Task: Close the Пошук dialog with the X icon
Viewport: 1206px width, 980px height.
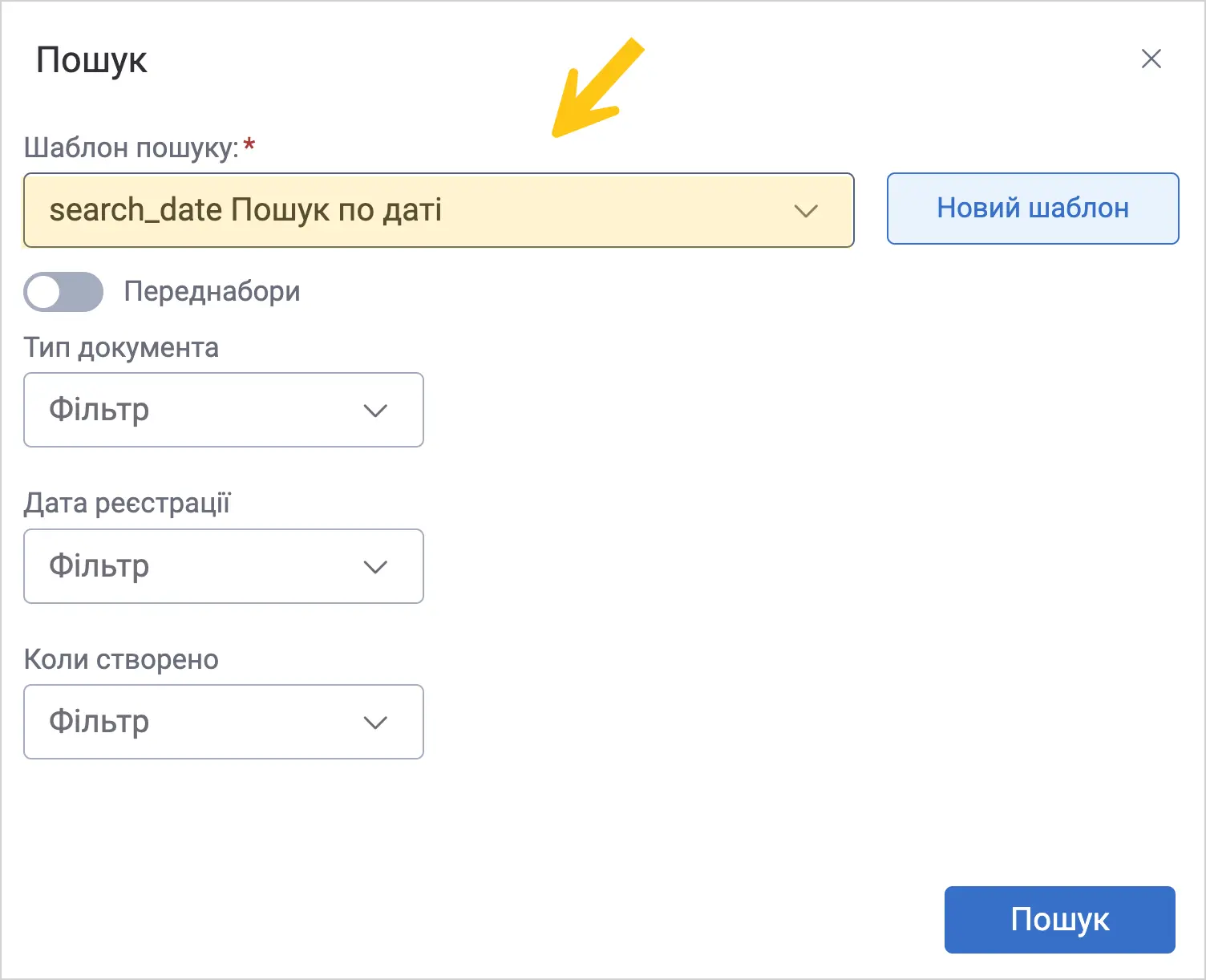Action: 1151,59
